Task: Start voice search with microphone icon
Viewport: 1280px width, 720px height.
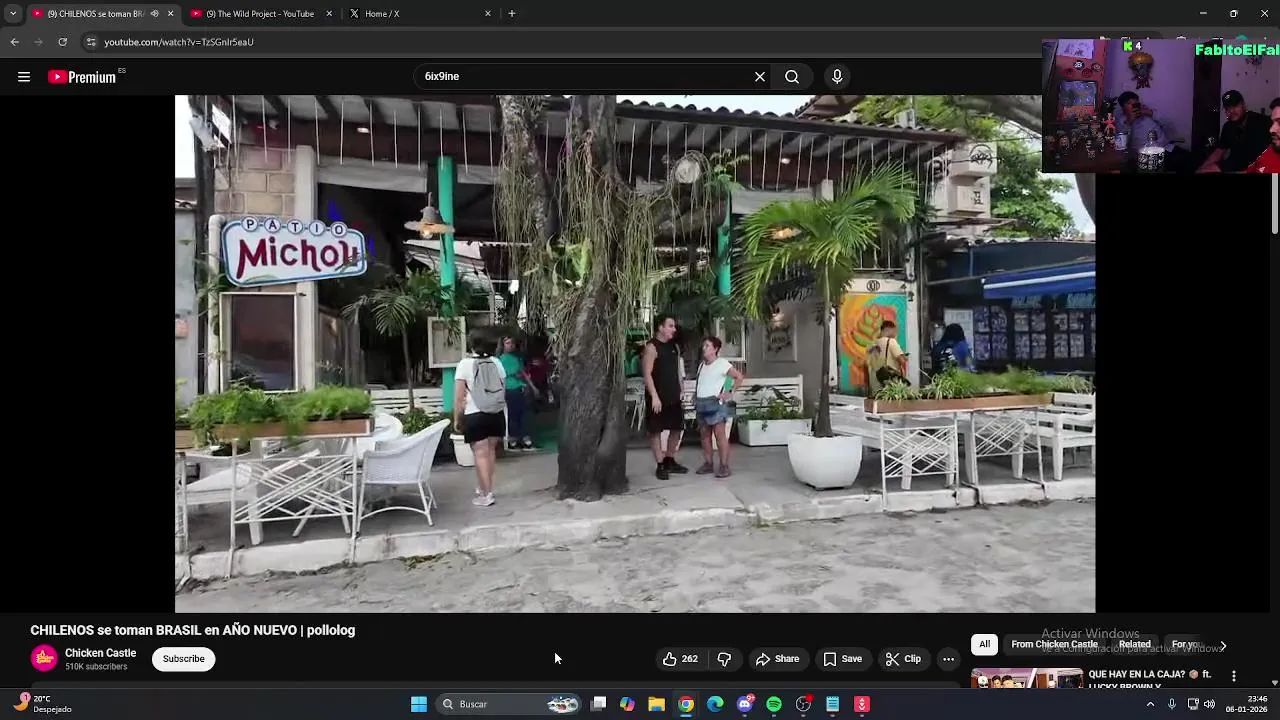Action: click(x=837, y=77)
